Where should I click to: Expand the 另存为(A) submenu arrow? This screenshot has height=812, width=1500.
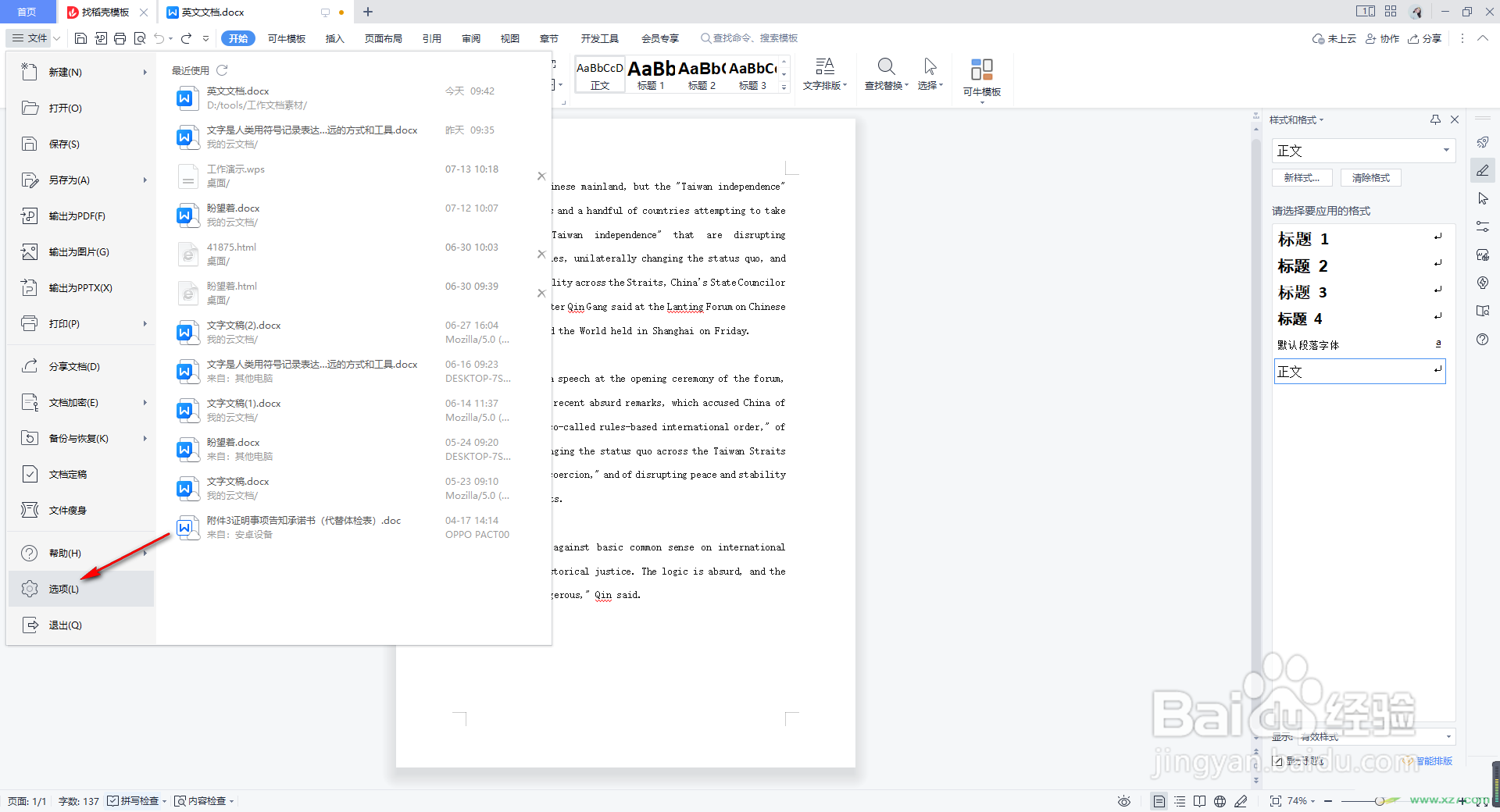[x=145, y=180]
